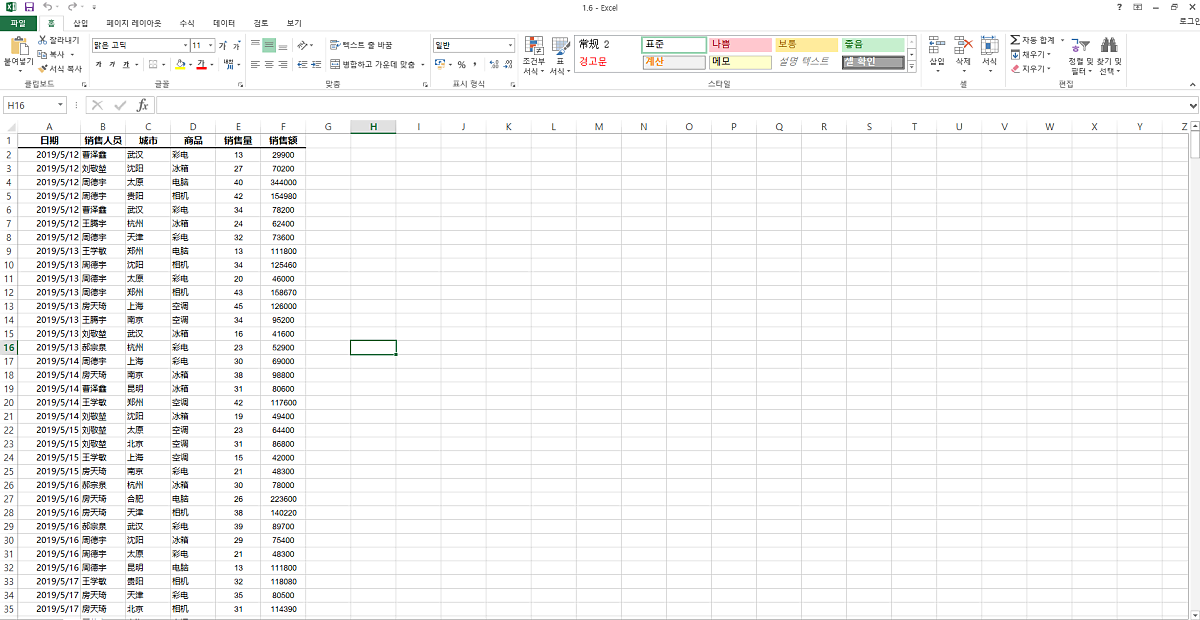The image size is (1200, 620).
Task: Click the Format Painter (서식 복사) brush
Action: [x=43, y=68]
